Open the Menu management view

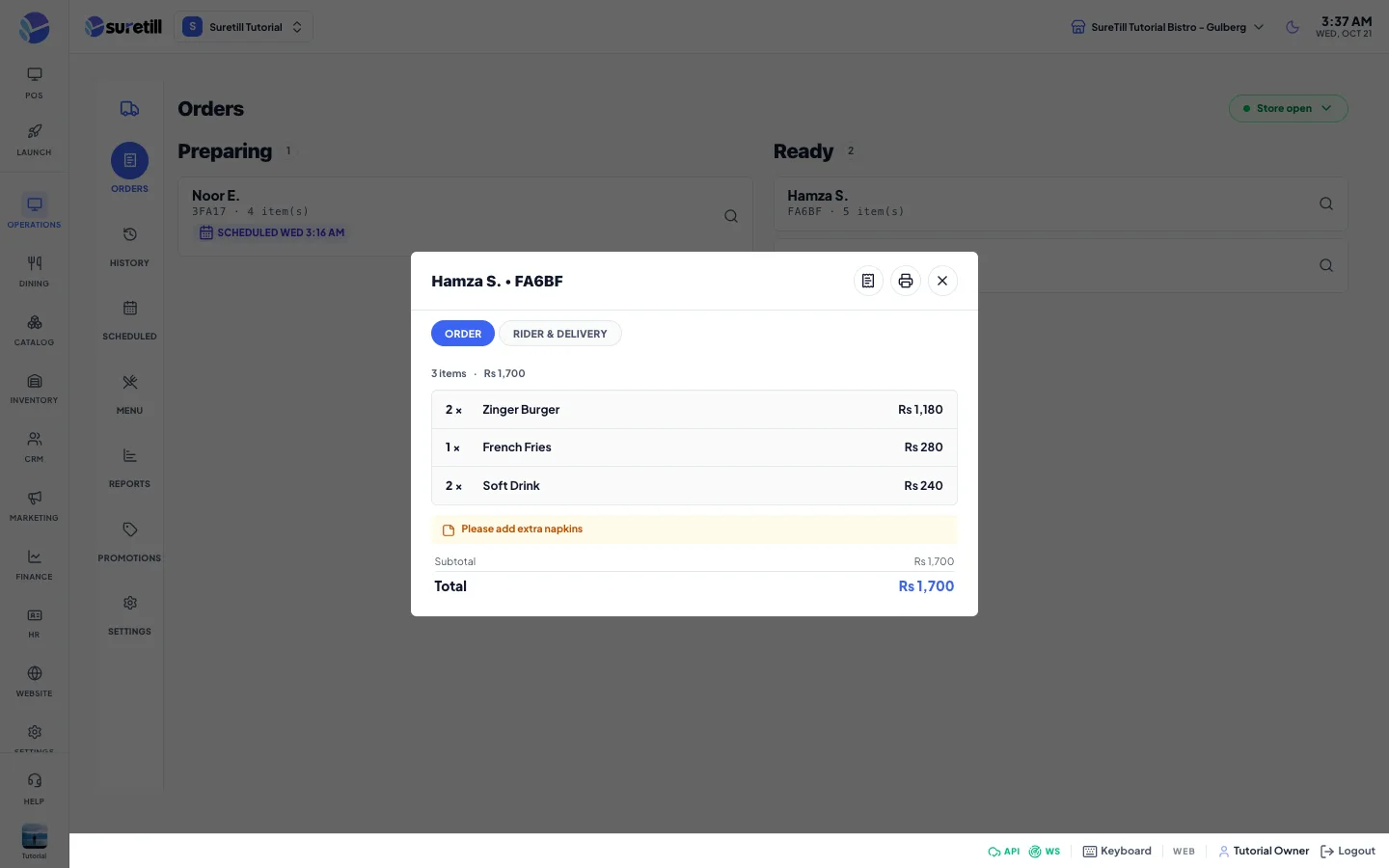(129, 393)
